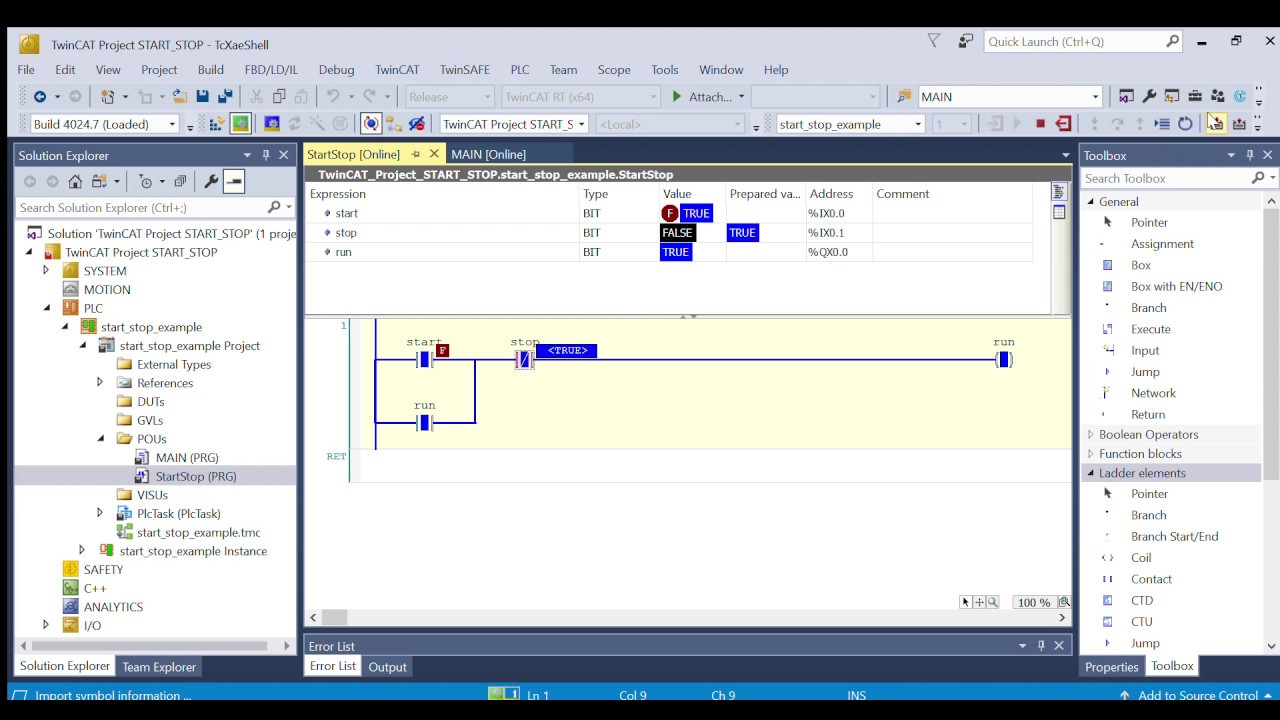Click the Collapse All icon in Solution Explorer
Screen dimensions: 1280x720
(x=180, y=181)
